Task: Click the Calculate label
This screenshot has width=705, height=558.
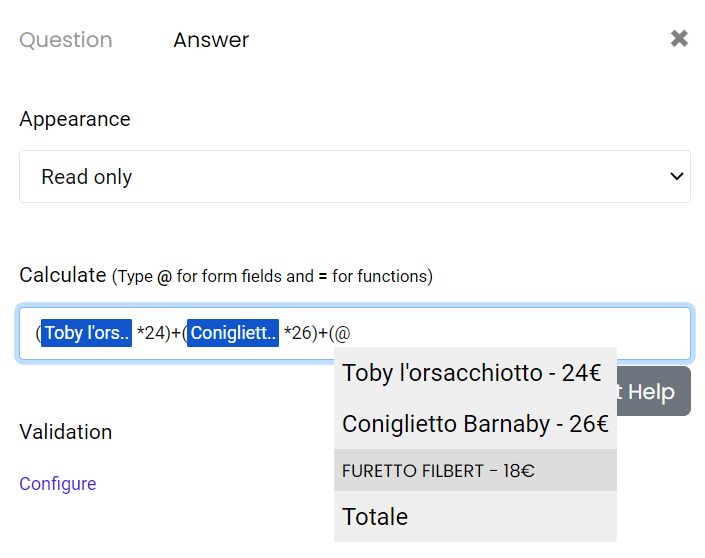Action: pyautogui.click(x=62, y=275)
